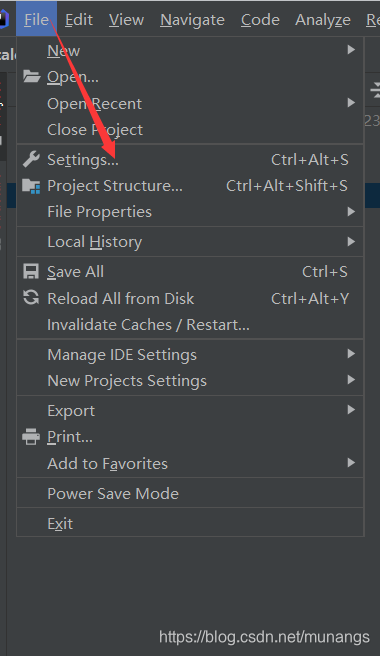
Task: Click the IntelliJ app logo icon
Action: (4, 20)
